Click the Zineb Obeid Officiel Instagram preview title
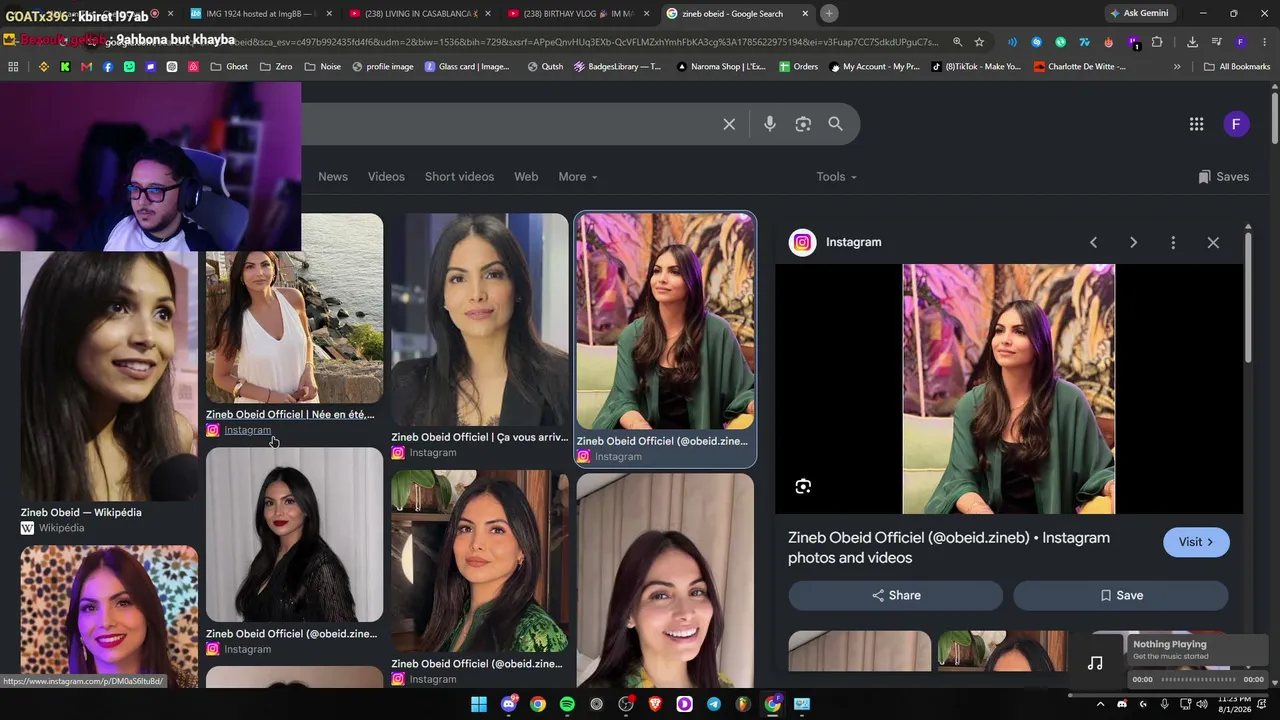Viewport: 1280px width, 720px height. (949, 548)
